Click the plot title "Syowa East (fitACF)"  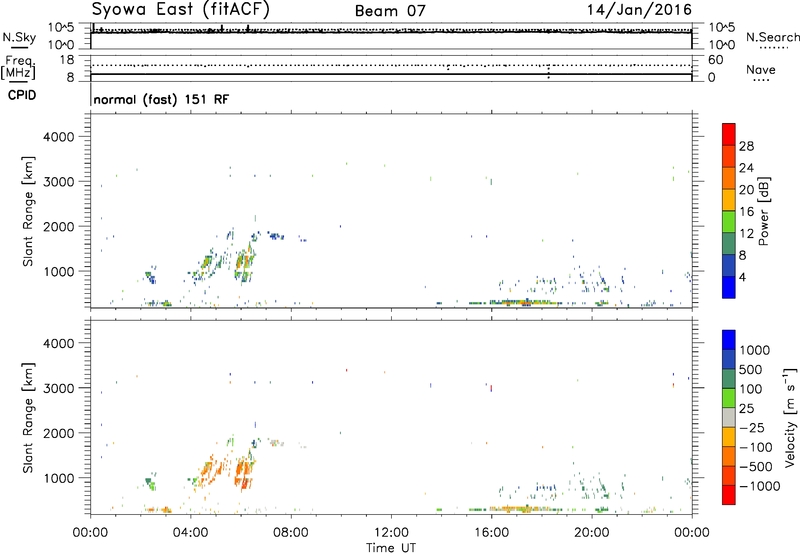[181, 9]
